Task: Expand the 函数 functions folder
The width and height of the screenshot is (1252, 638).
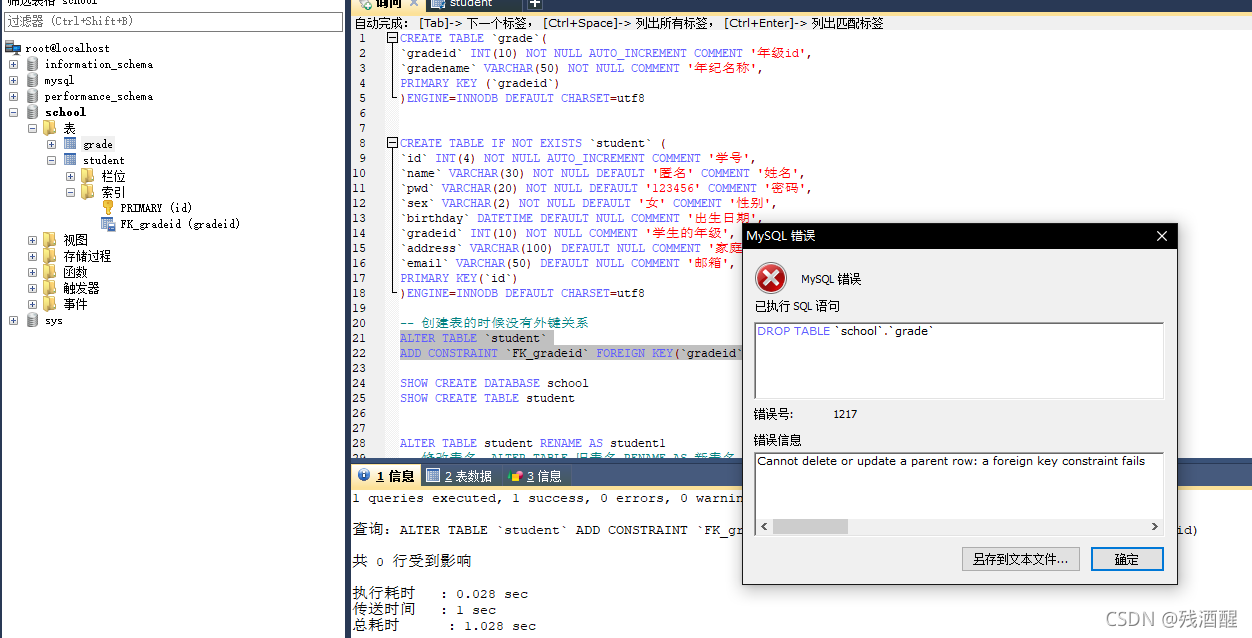Action: pos(32,272)
